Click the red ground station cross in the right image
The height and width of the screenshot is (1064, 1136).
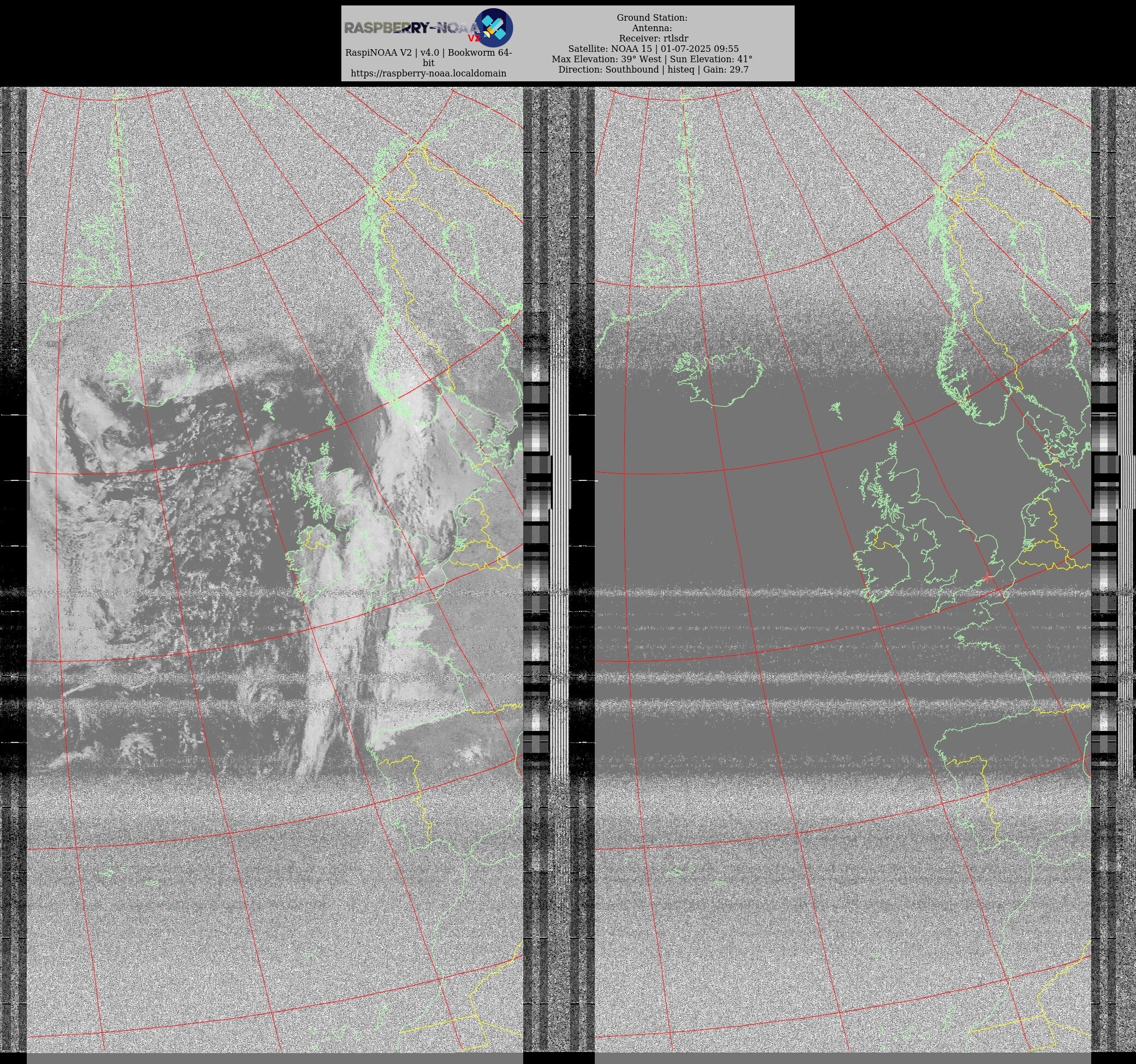(987, 578)
